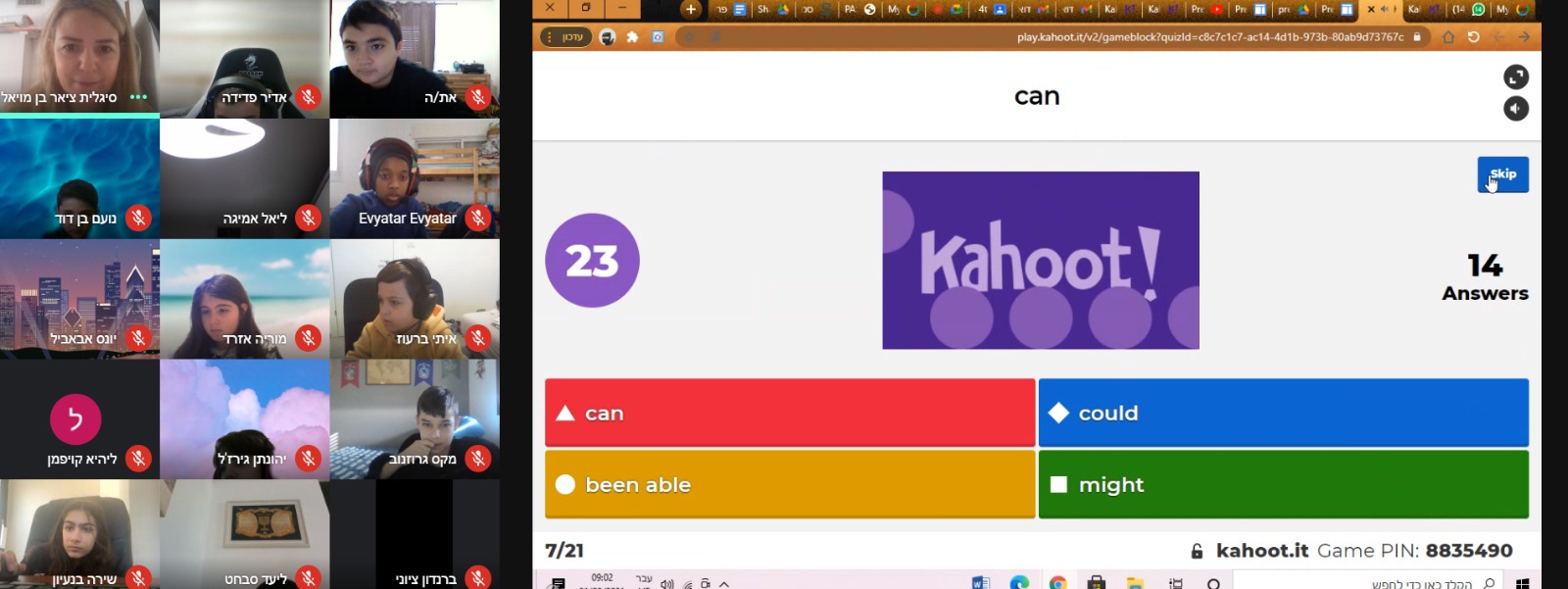Open a new browser tab

point(691,9)
